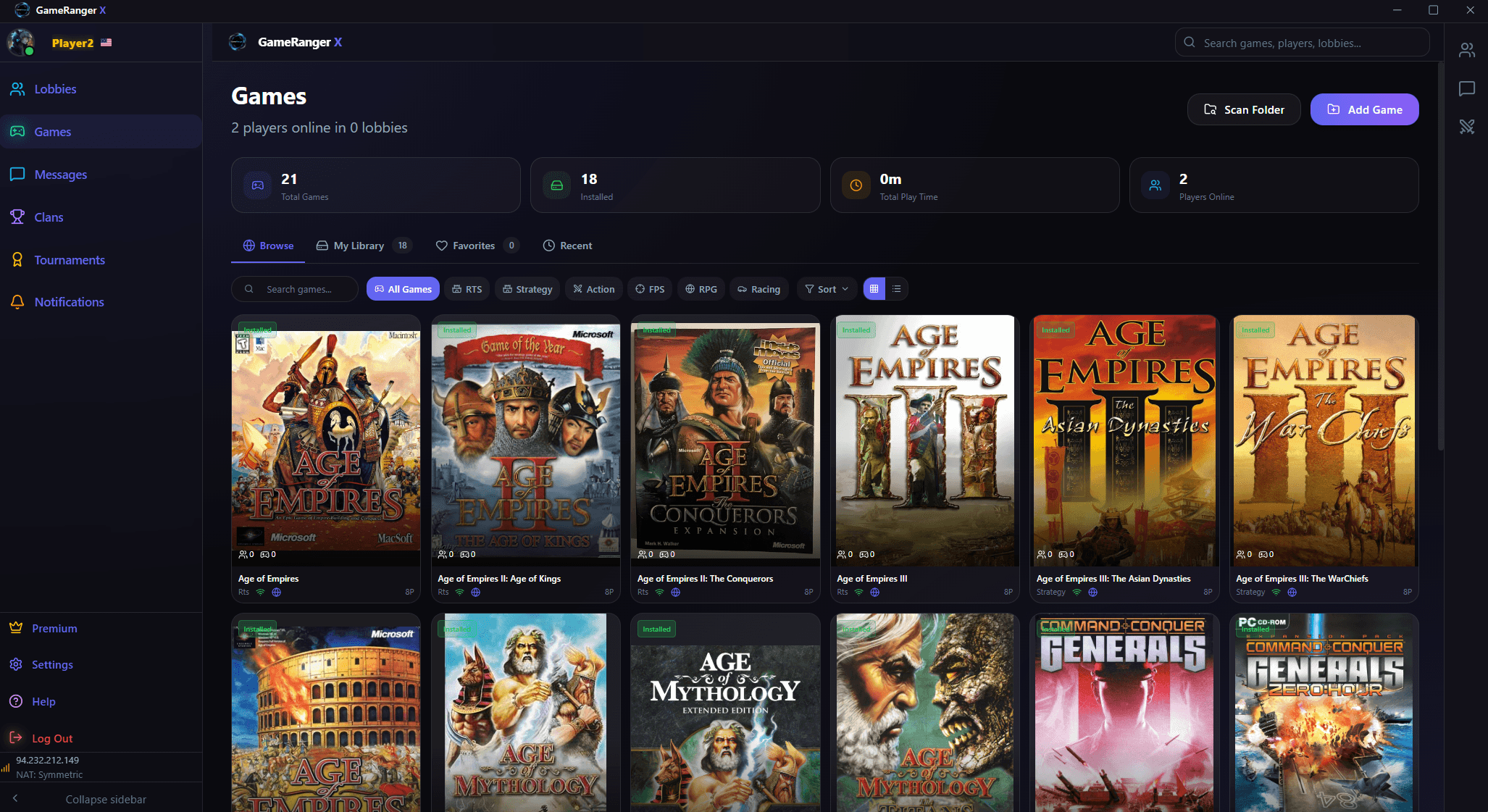This screenshot has height=812, width=1488.
Task: Click the NAT: Symmetric status text
Action: click(49, 775)
